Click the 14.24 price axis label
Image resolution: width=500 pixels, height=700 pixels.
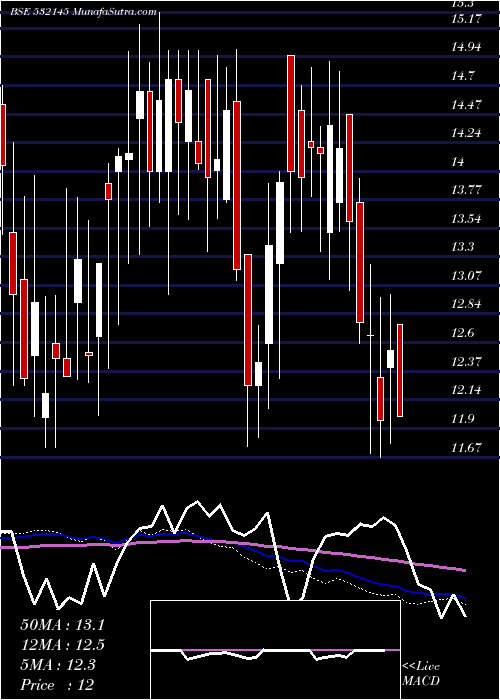tap(467, 133)
